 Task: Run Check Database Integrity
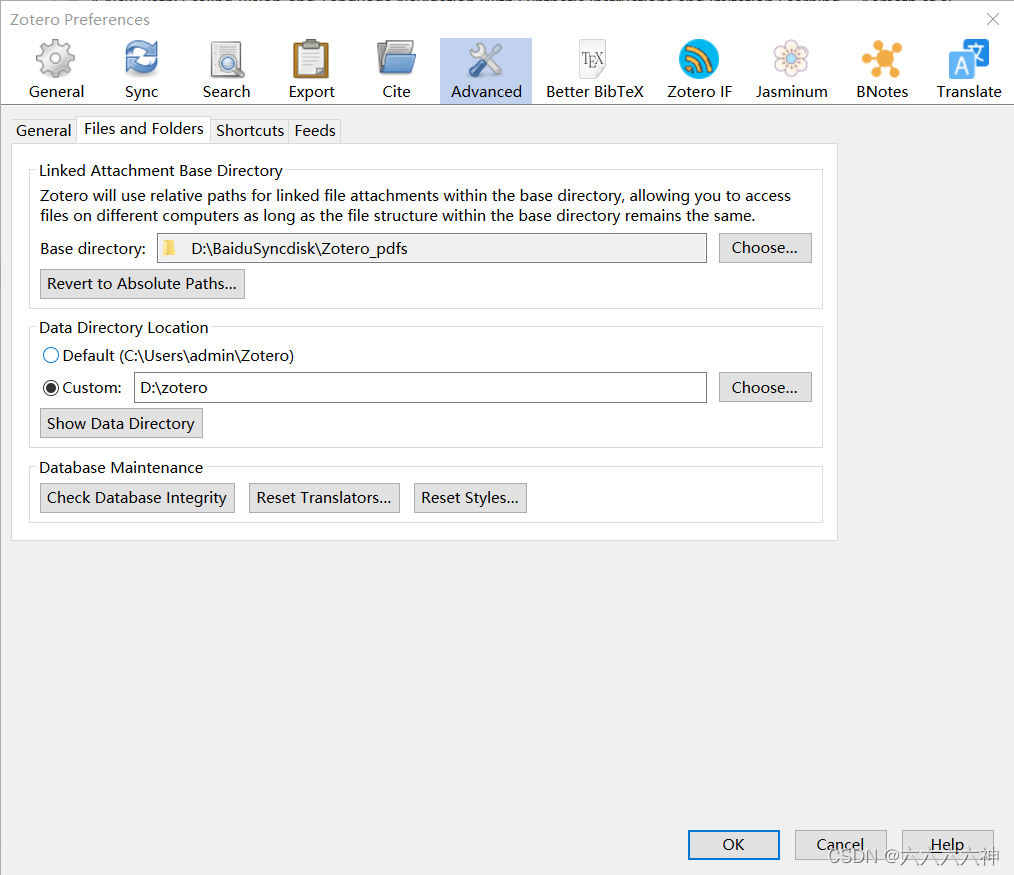(137, 498)
